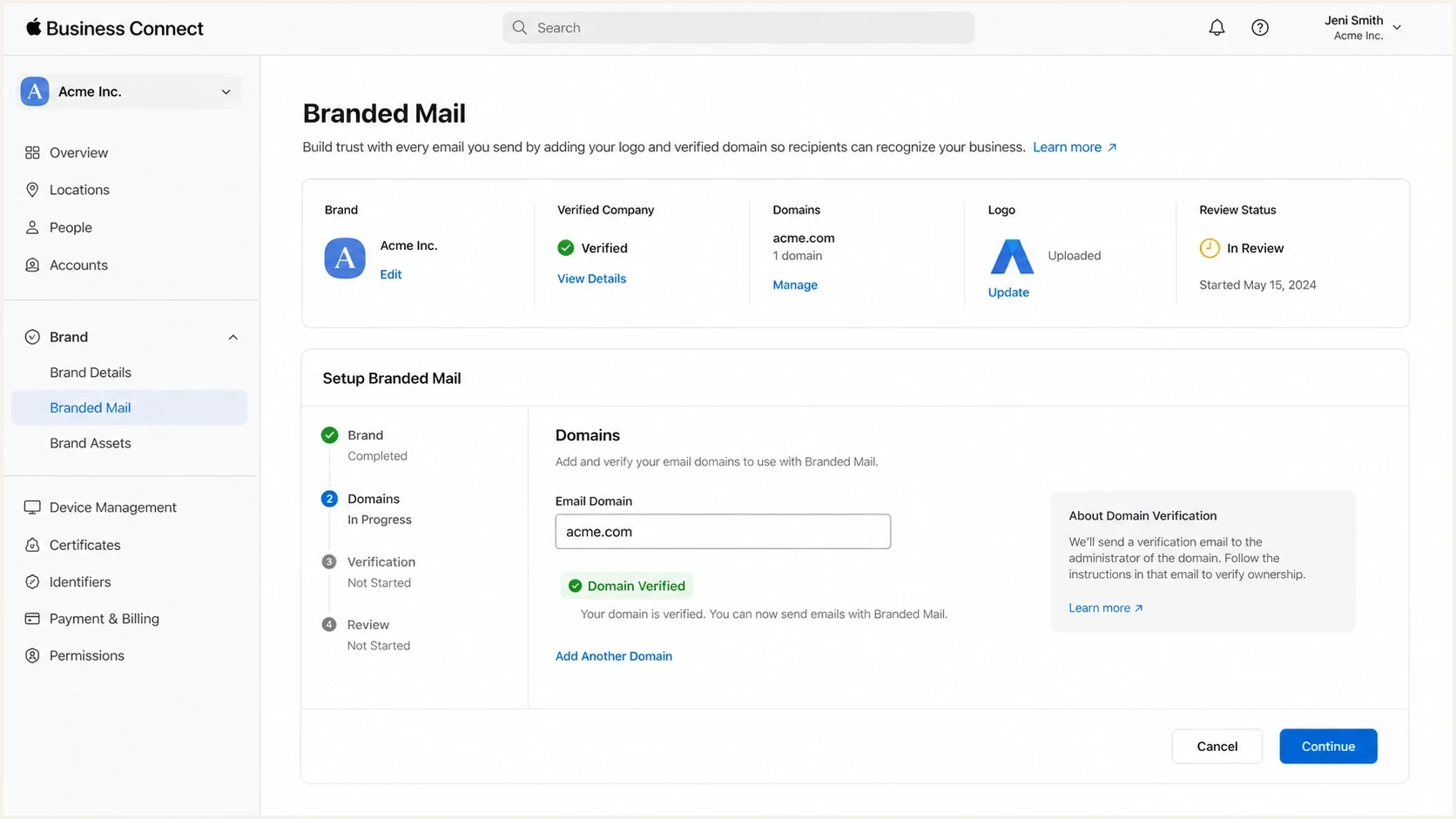Click Update under Logo

click(x=1008, y=292)
